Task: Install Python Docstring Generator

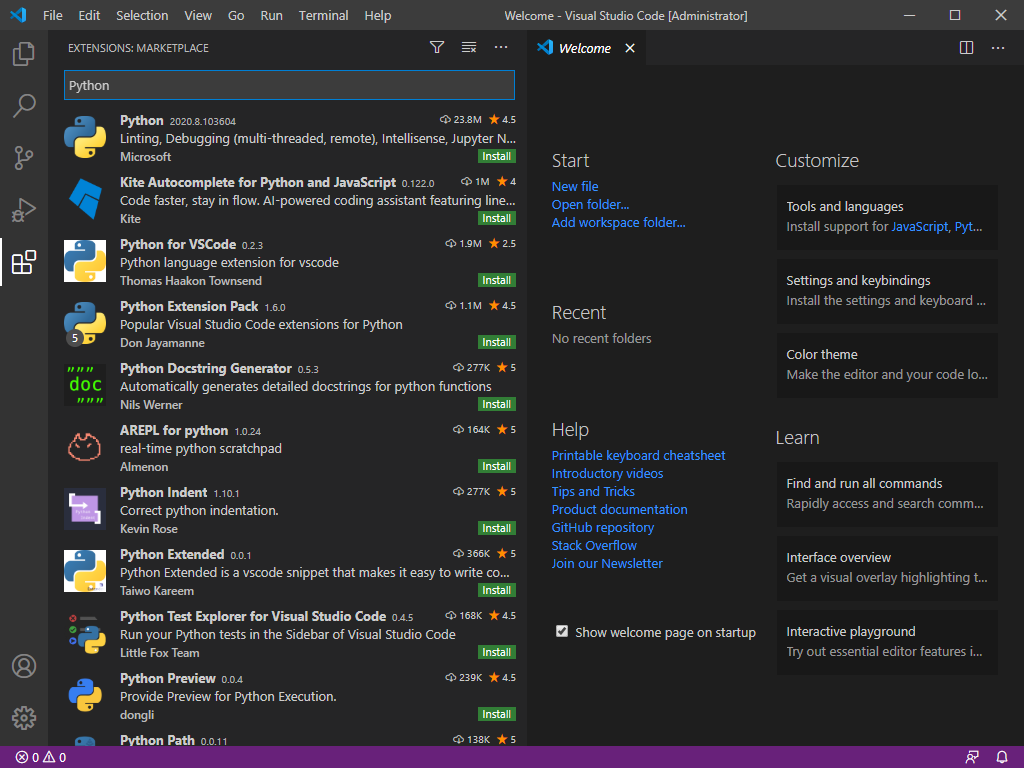Action: point(497,404)
